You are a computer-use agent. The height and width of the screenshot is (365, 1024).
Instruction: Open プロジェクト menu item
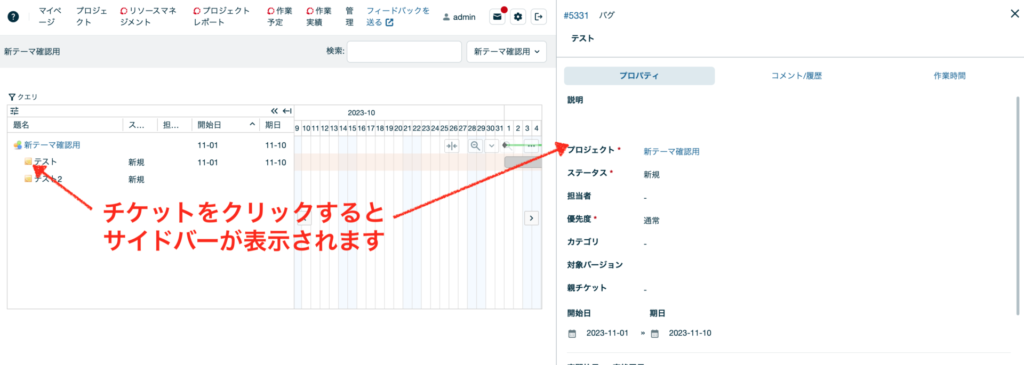click(x=93, y=16)
